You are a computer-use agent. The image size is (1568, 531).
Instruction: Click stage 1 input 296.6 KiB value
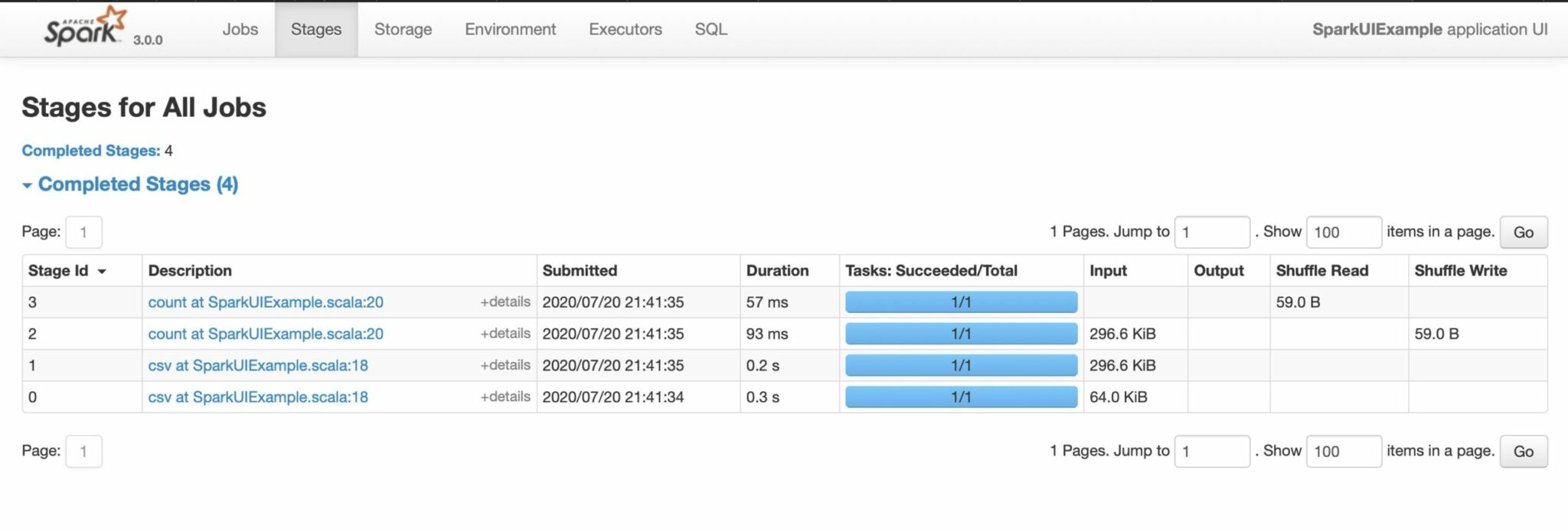[x=1122, y=366]
